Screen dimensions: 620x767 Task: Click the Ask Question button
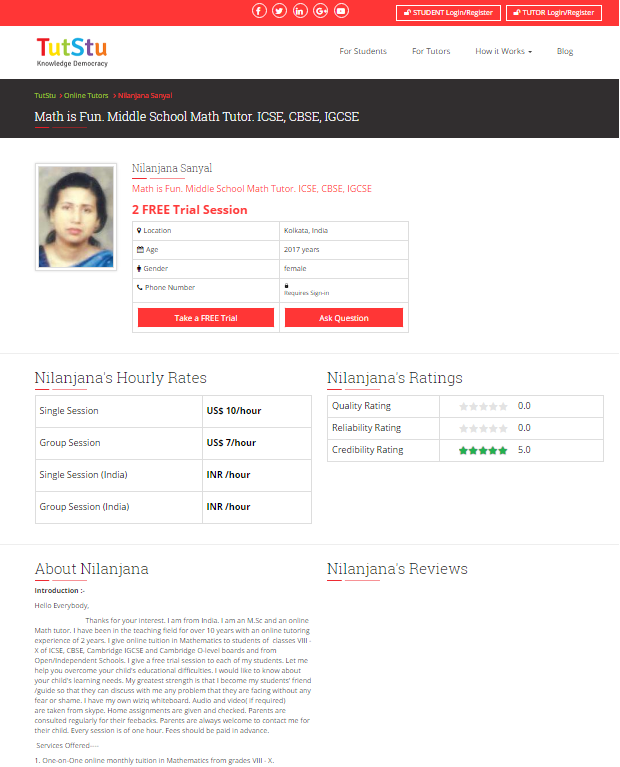click(344, 317)
